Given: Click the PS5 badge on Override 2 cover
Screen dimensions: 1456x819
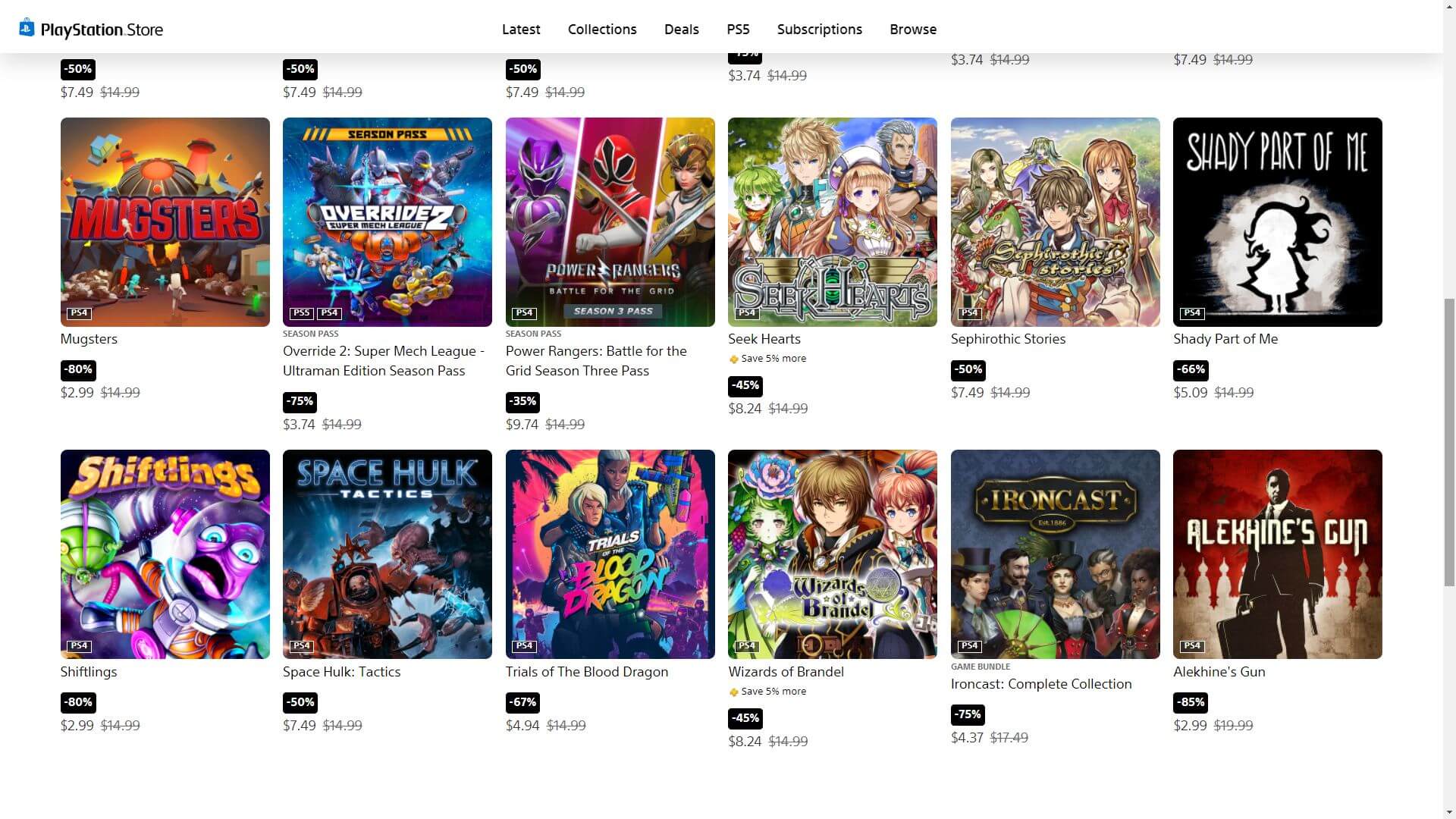Looking at the screenshot, I should pos(301,313).
